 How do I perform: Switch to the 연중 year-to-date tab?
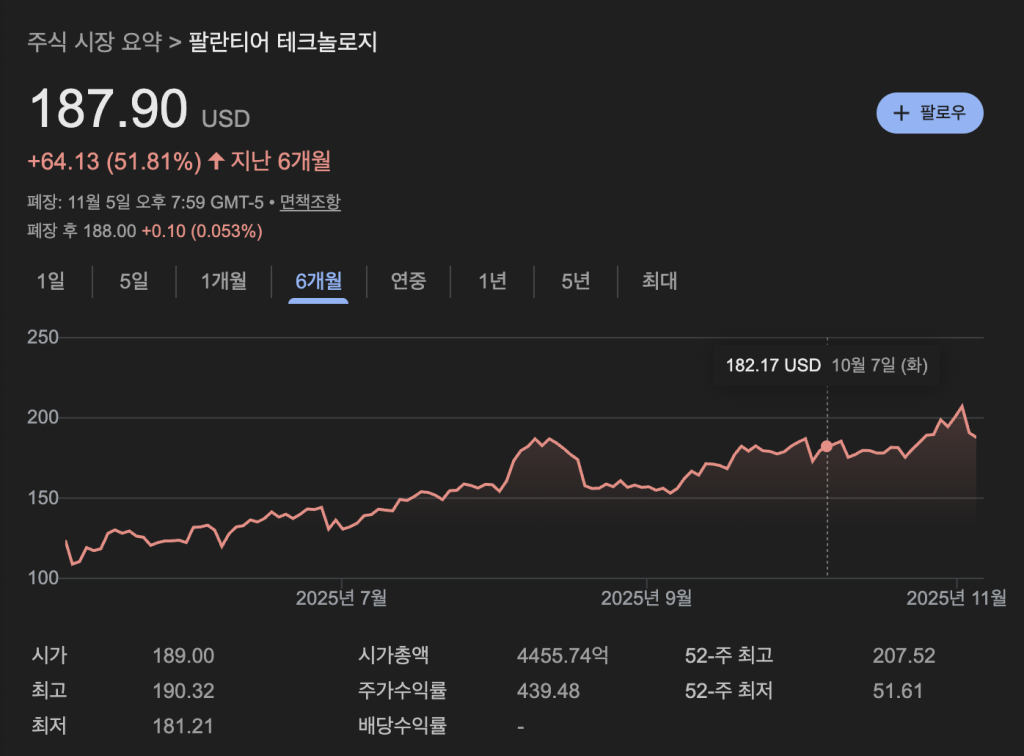[408, 281]
